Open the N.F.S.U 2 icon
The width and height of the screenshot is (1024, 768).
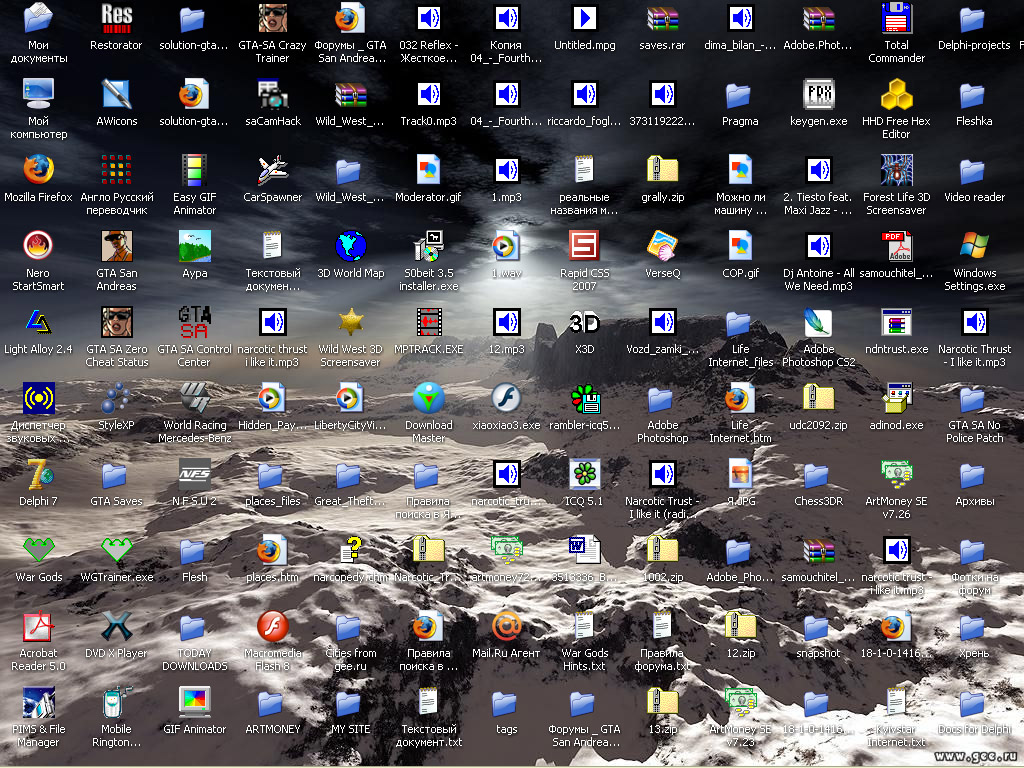point(194,474)
